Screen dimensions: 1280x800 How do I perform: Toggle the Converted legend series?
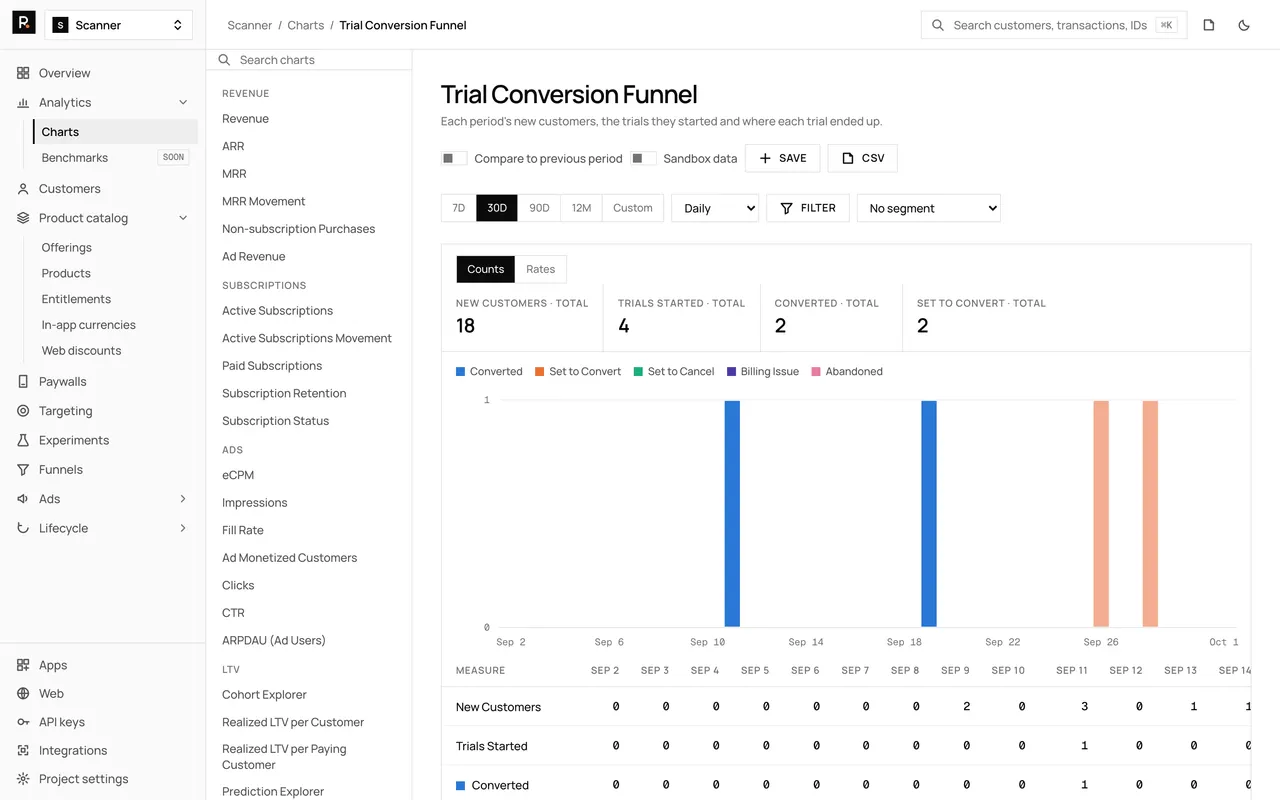489,371
